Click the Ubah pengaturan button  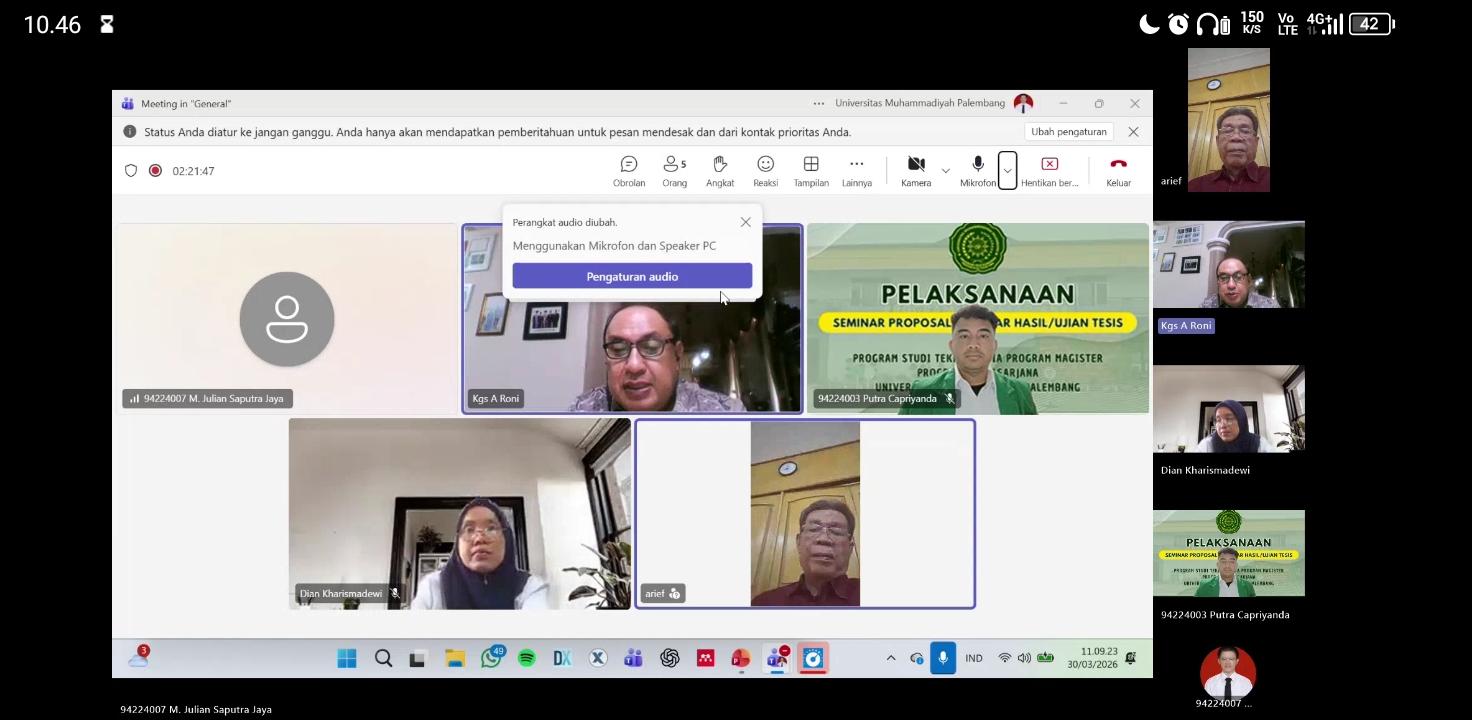1068,132
